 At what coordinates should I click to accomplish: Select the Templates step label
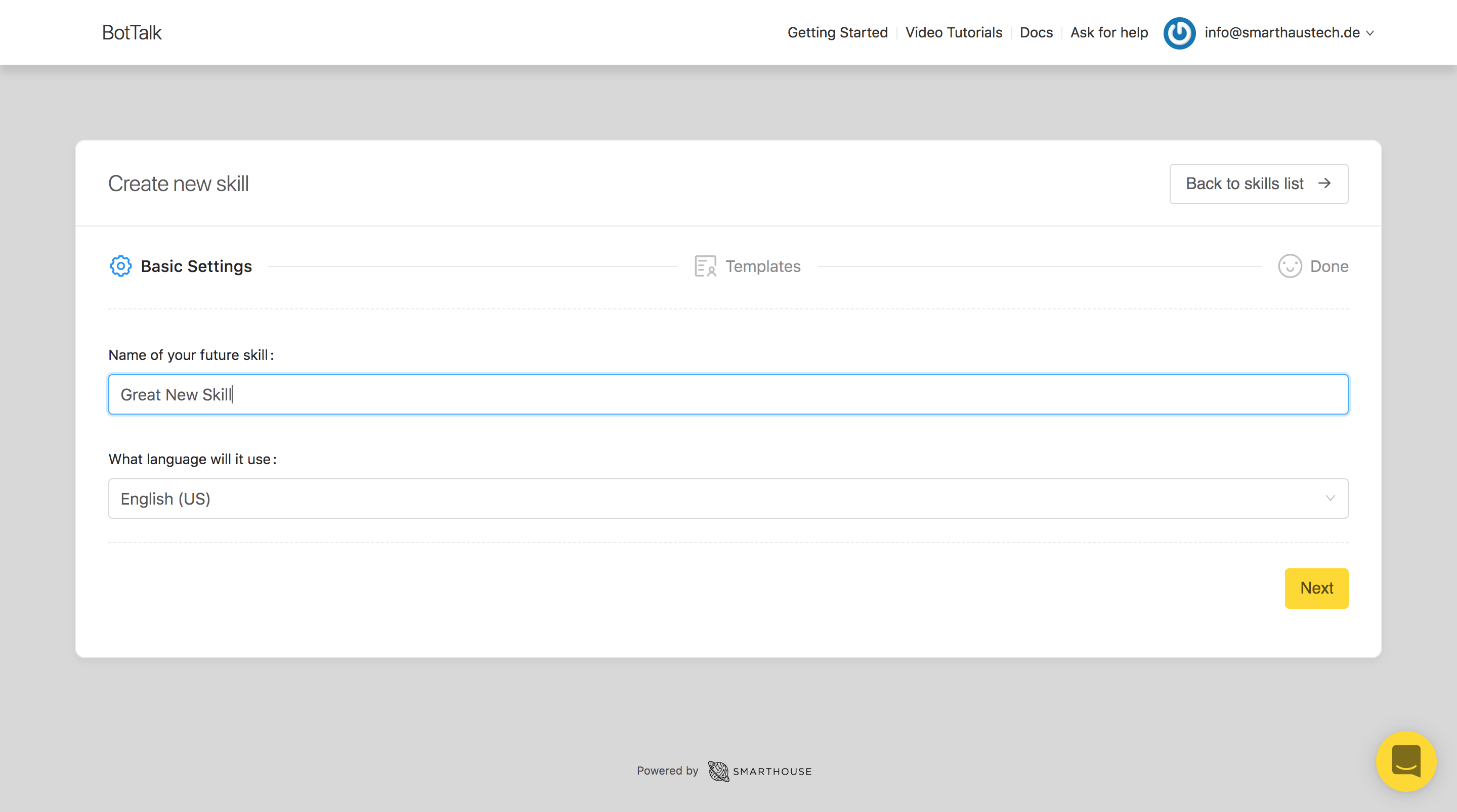click(762, 266)
